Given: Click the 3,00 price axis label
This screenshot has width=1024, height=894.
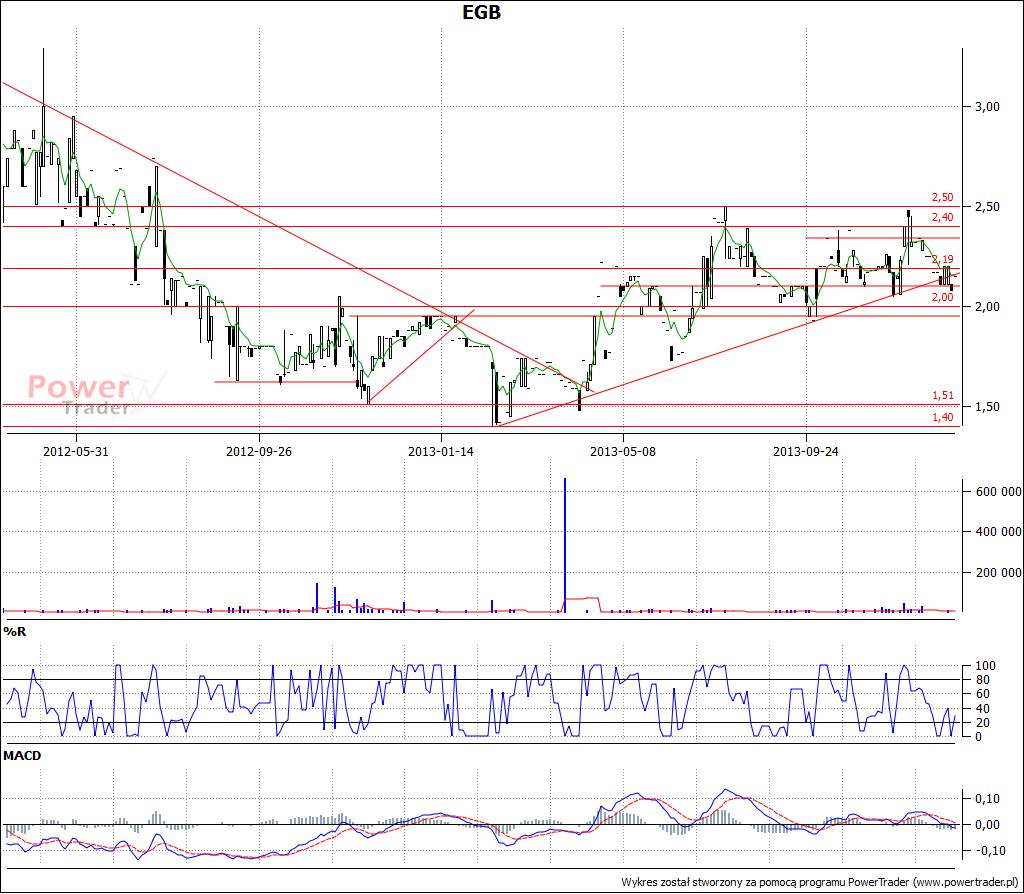Looking at the screenshot, I should point(986,107).
